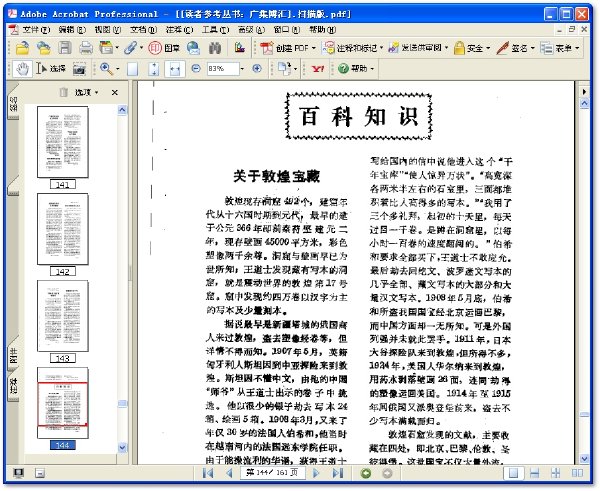Click the Yahoo Y! toolbar icon
The width and height of the screenshot is (600, 491).
coord(317,69)
